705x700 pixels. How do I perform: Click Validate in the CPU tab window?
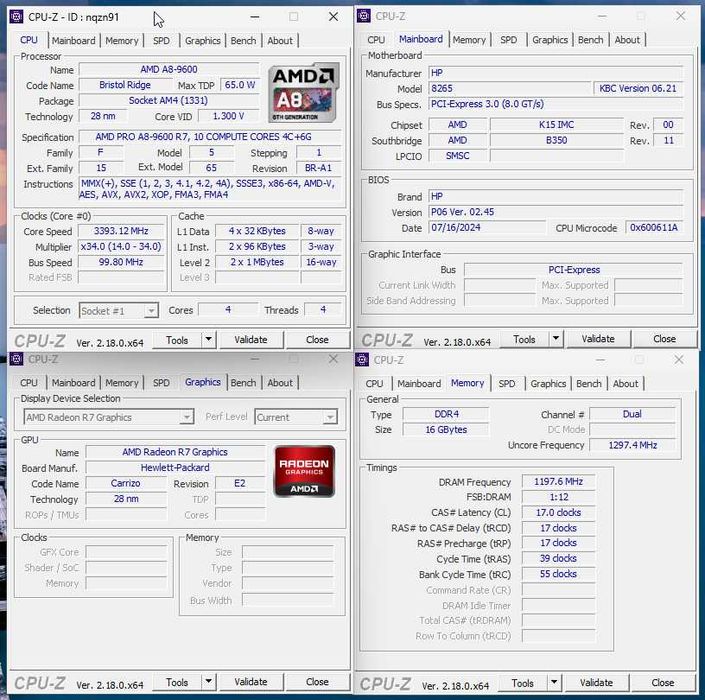[251, 339]
